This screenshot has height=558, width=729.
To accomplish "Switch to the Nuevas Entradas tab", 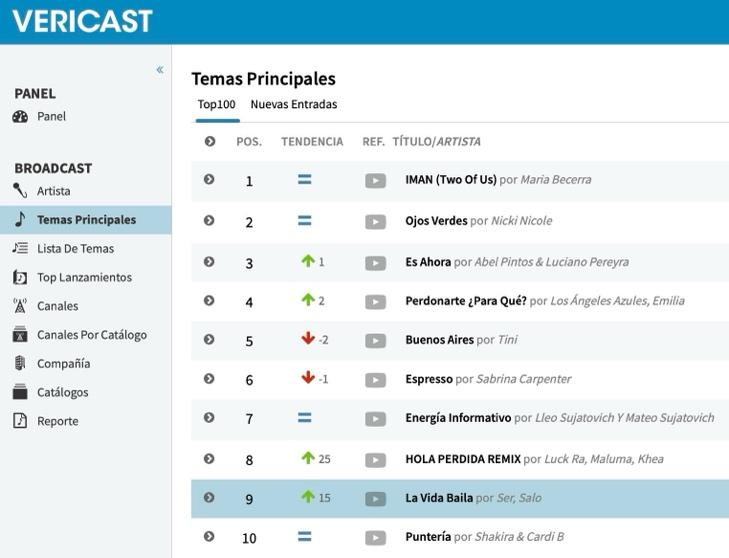I will point(294,104).
